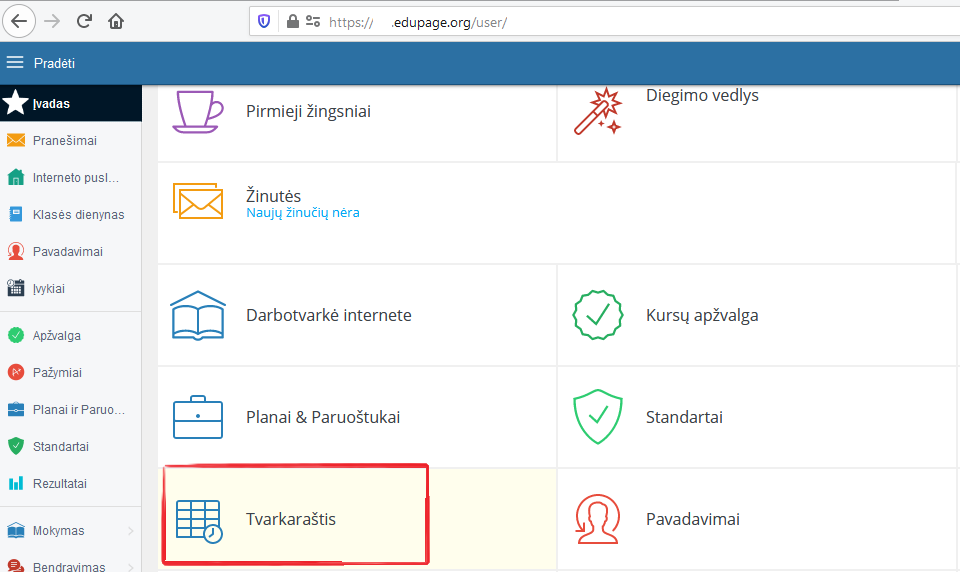Click Pirmieji žingsniai tile label

tap(308, 111)
